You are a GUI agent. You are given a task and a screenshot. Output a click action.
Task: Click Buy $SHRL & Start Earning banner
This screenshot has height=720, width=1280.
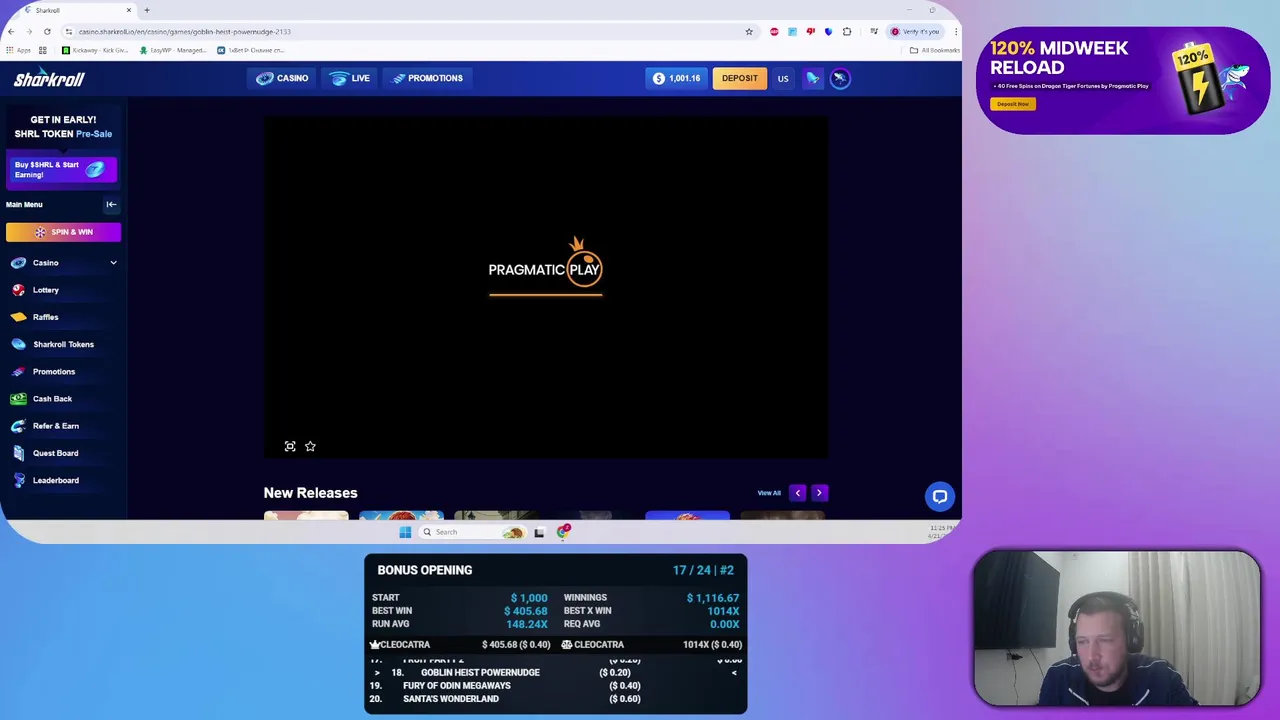[62, 169]
